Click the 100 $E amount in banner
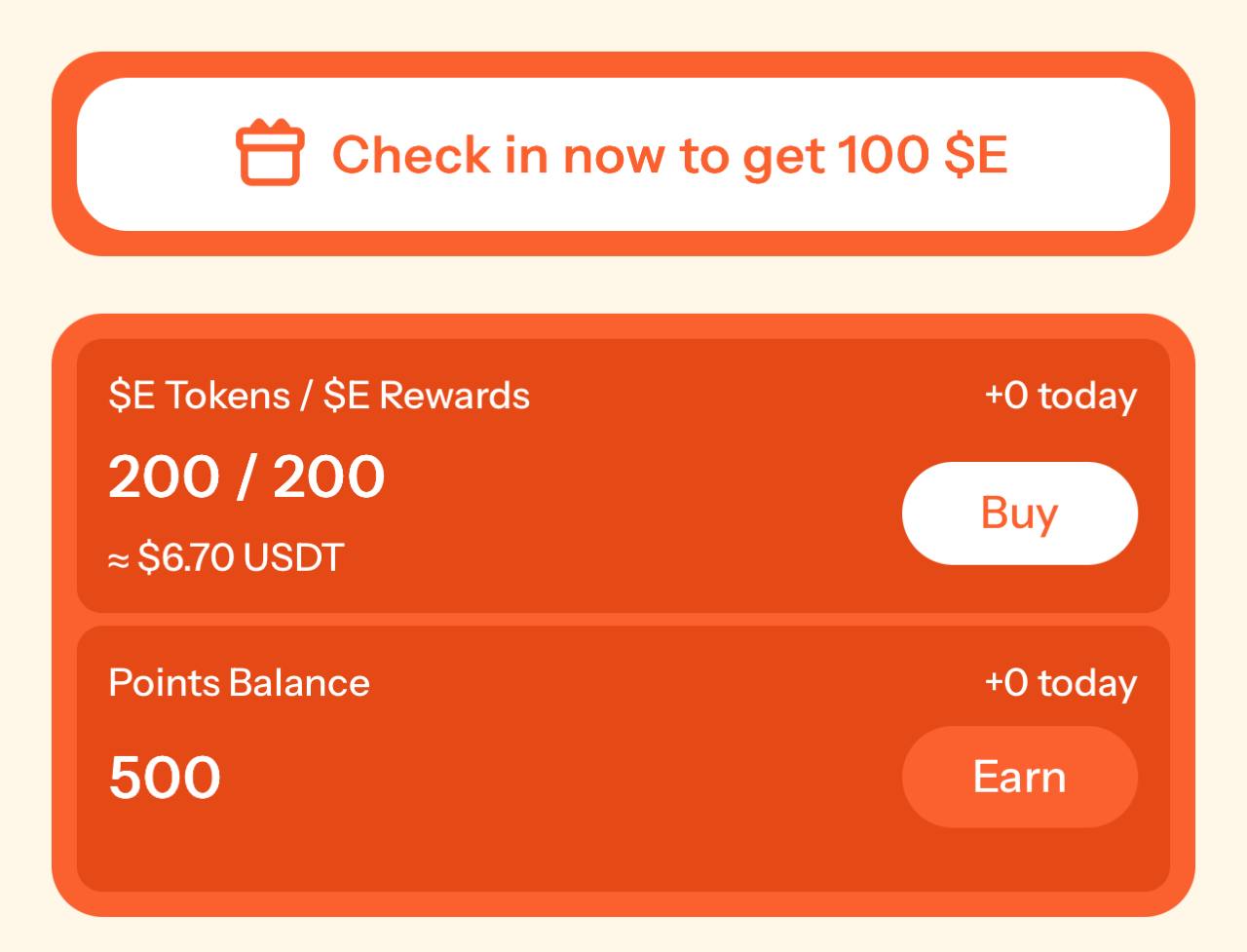The image size is (1247, 952). point(922,155)
